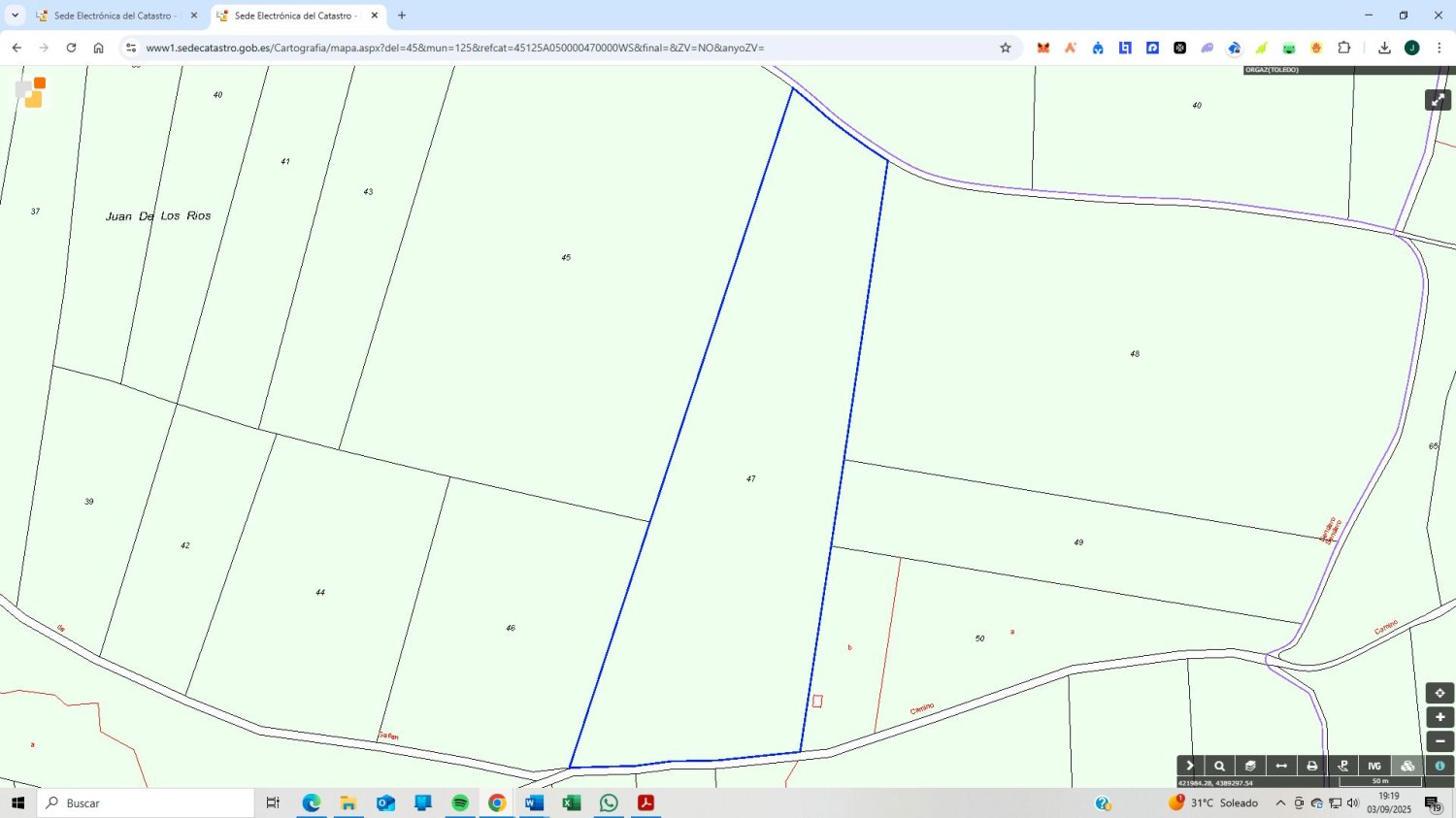Open Excel from the Windows taskbar
Screen dimensions: 1456x818
[x=572, y=803]
